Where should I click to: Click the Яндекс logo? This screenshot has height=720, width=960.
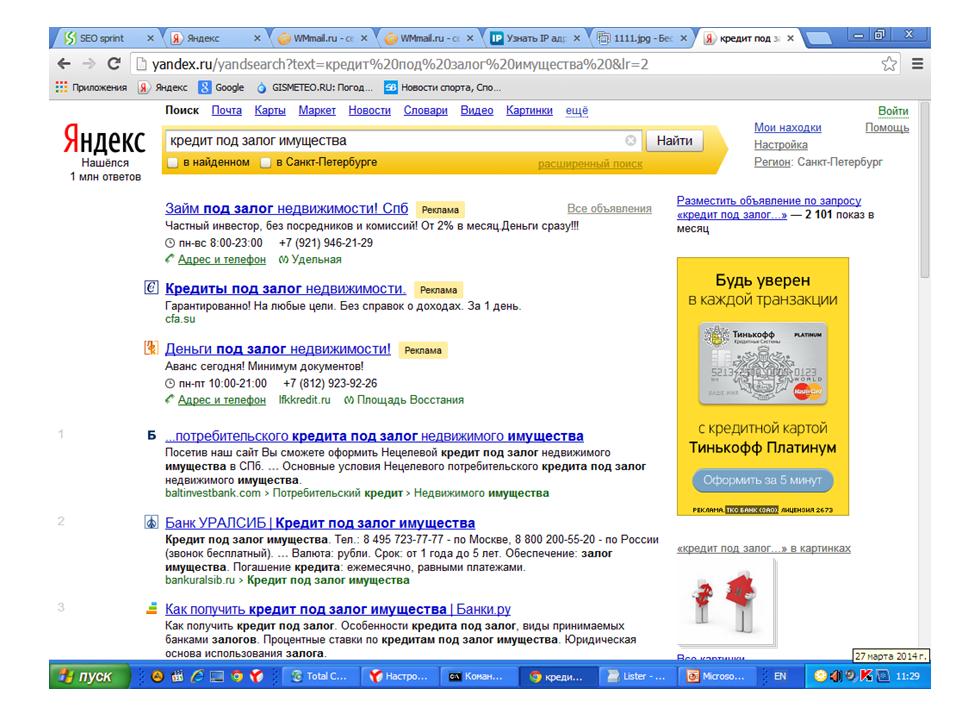[x=104, y=140]
